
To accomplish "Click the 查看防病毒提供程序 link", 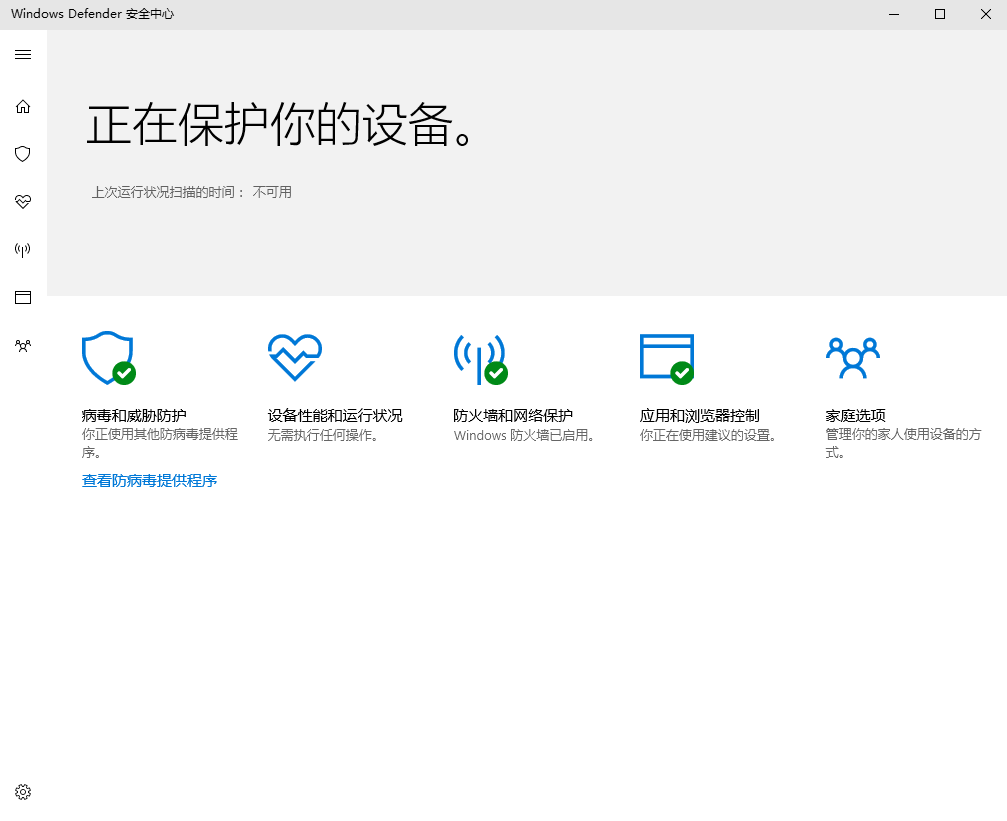I will click(149, 481).
